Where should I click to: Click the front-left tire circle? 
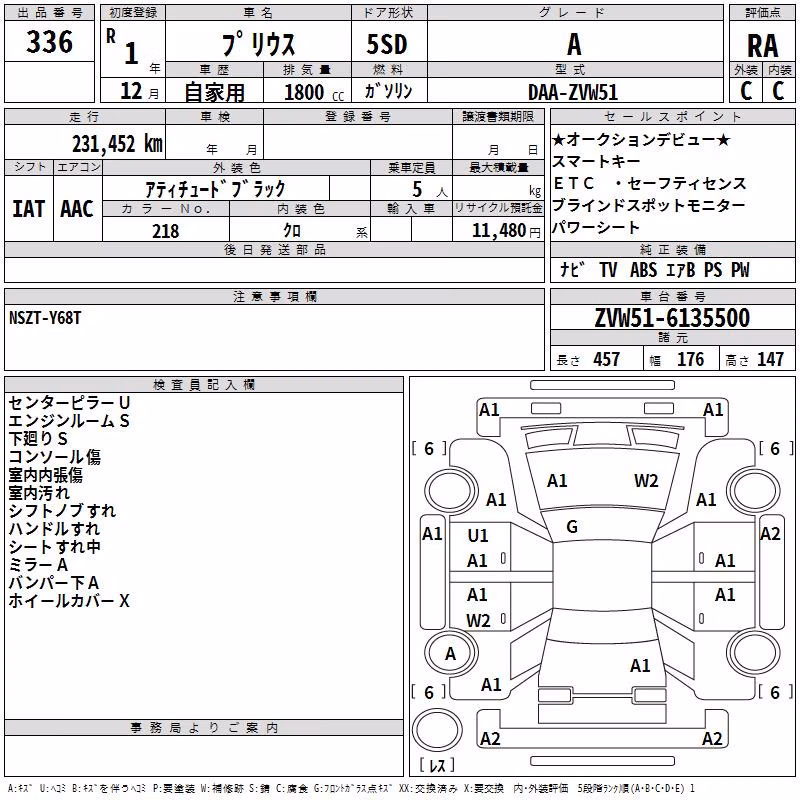[x=451, y=492]
